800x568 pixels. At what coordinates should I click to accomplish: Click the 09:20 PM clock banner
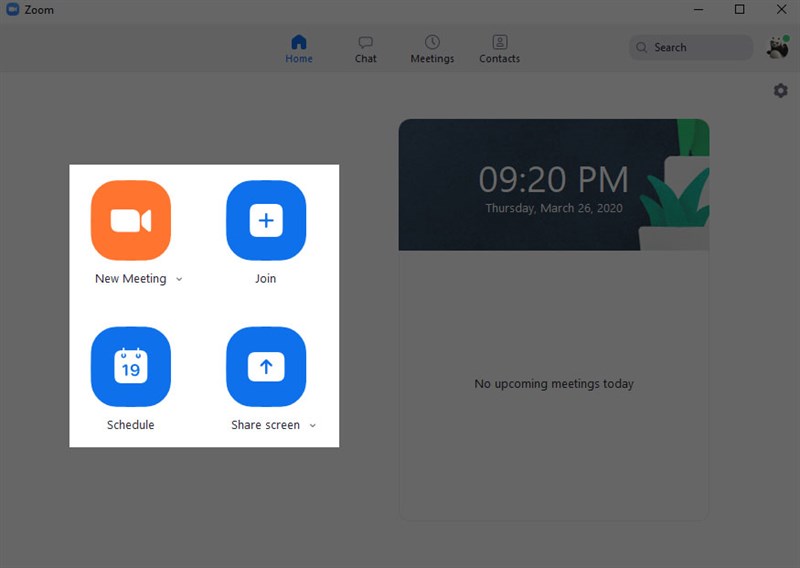pos(554,185)
